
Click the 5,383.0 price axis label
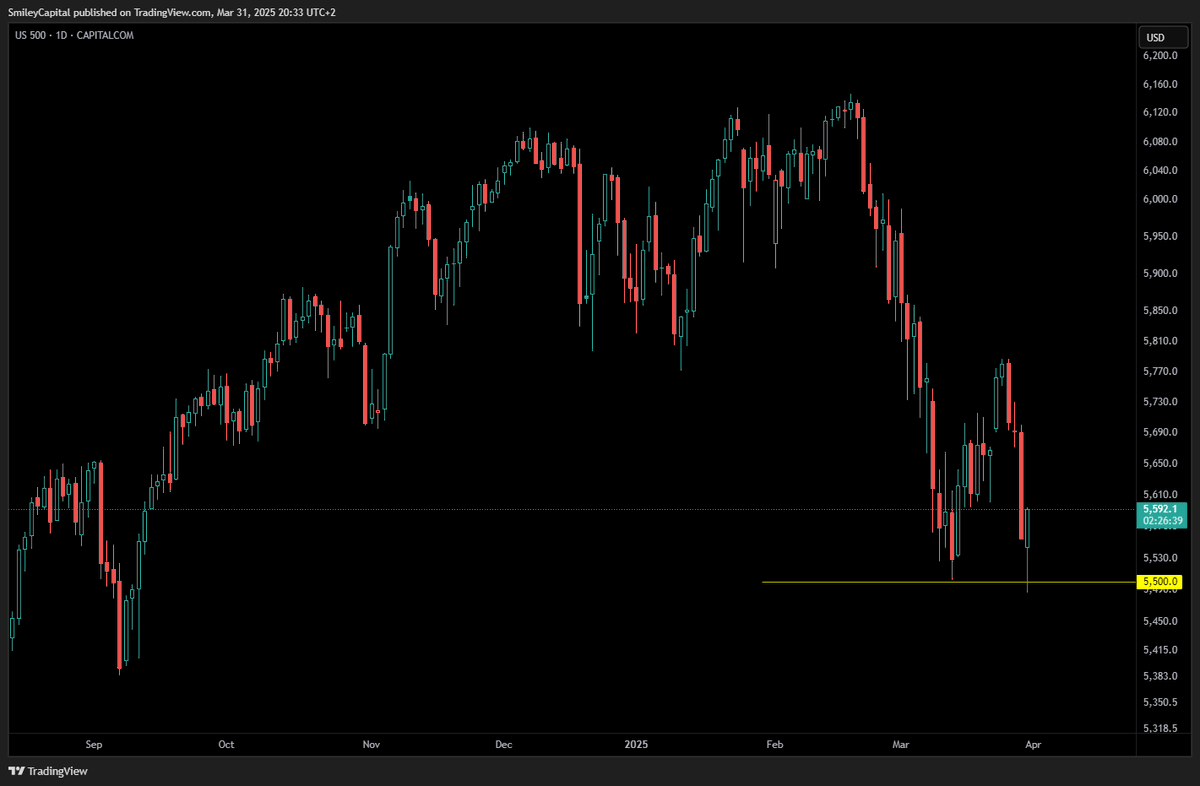pos(1160,675)
